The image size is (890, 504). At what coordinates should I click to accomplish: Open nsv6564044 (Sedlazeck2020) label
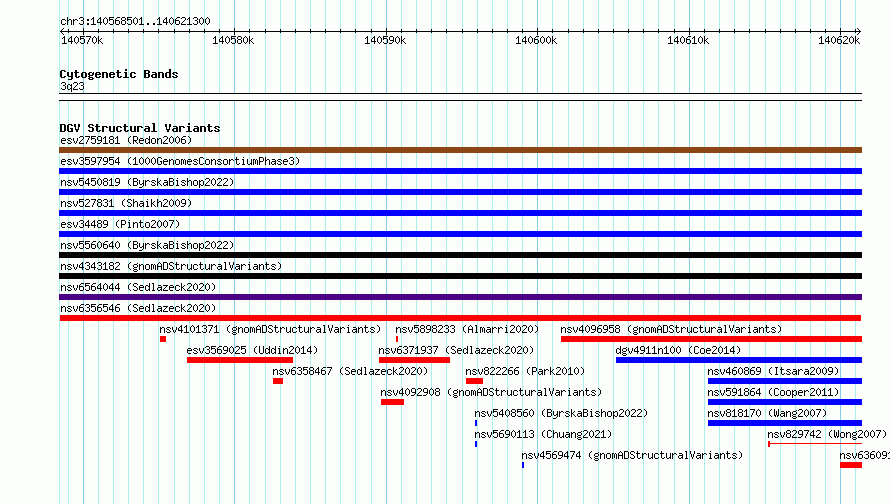138,287
